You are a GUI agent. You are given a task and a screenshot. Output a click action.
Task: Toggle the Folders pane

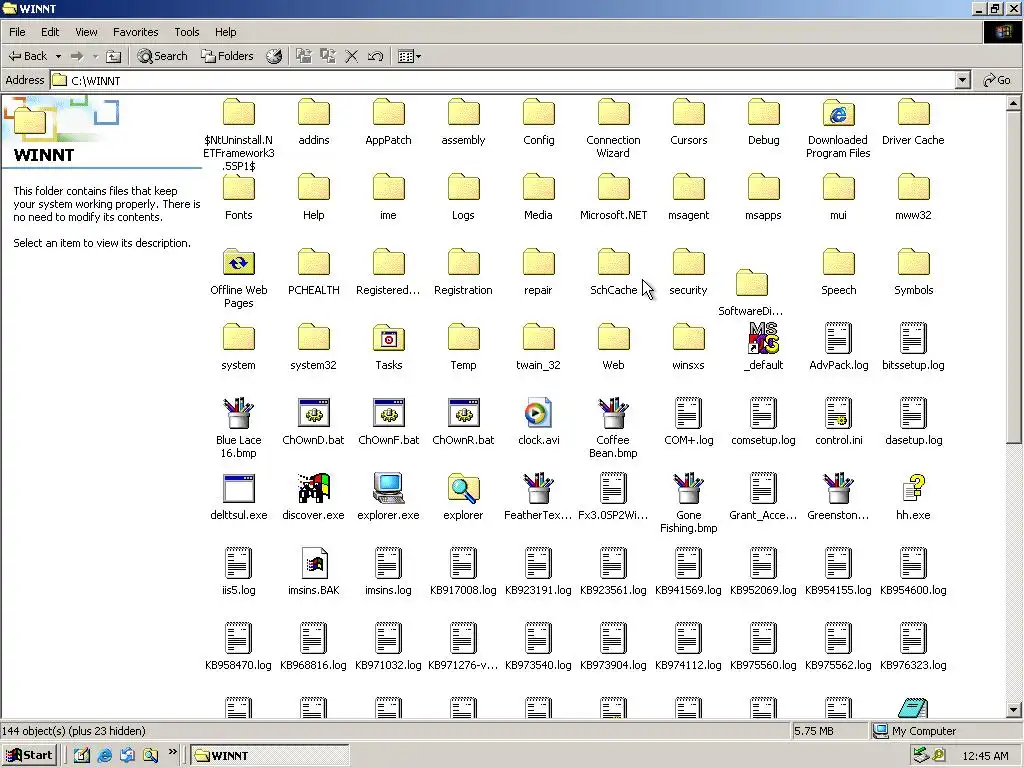227,56
